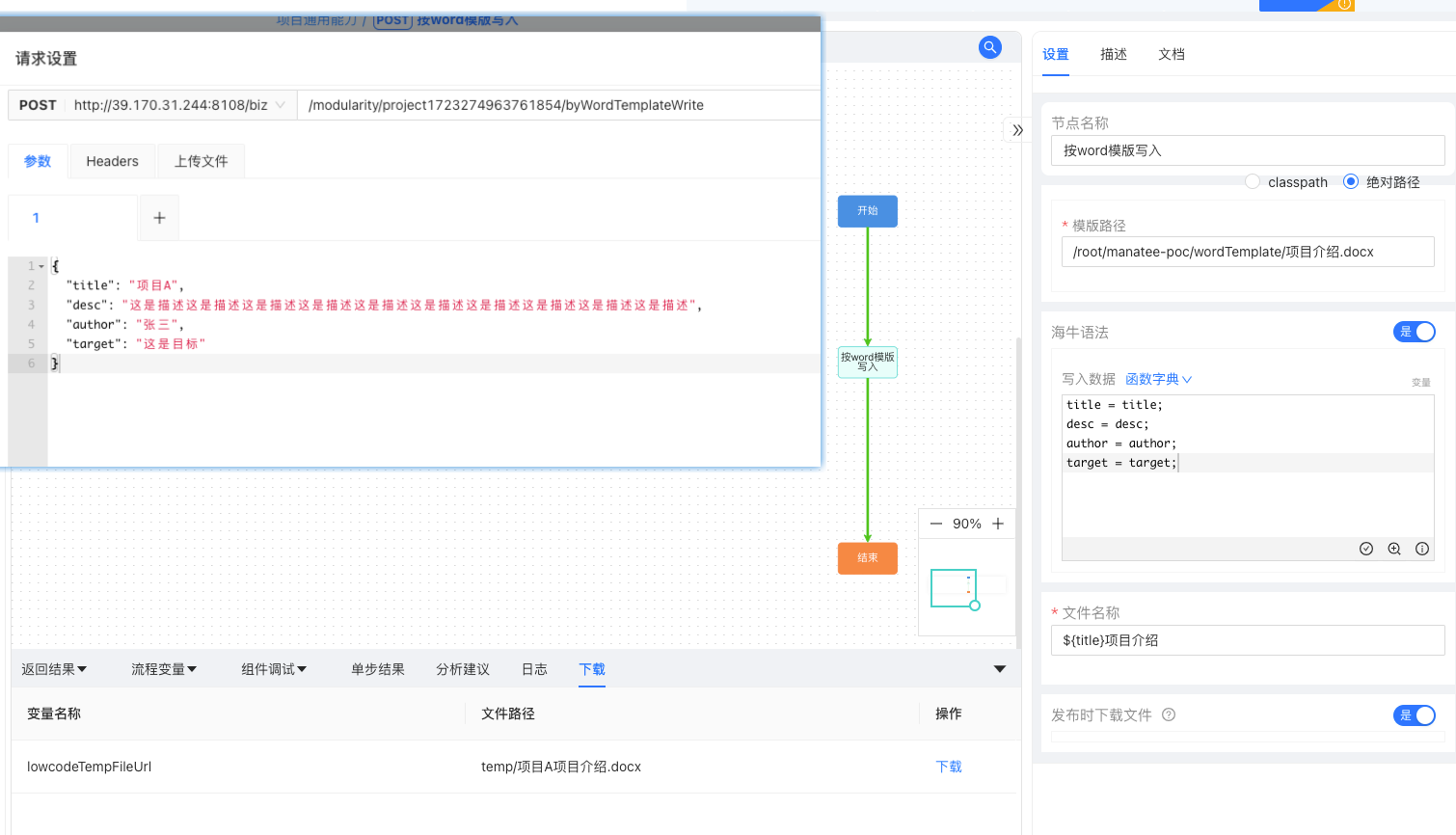Open the 分析建议 tab
This screenshot has height=835, width=1456.
coord(463,669)
